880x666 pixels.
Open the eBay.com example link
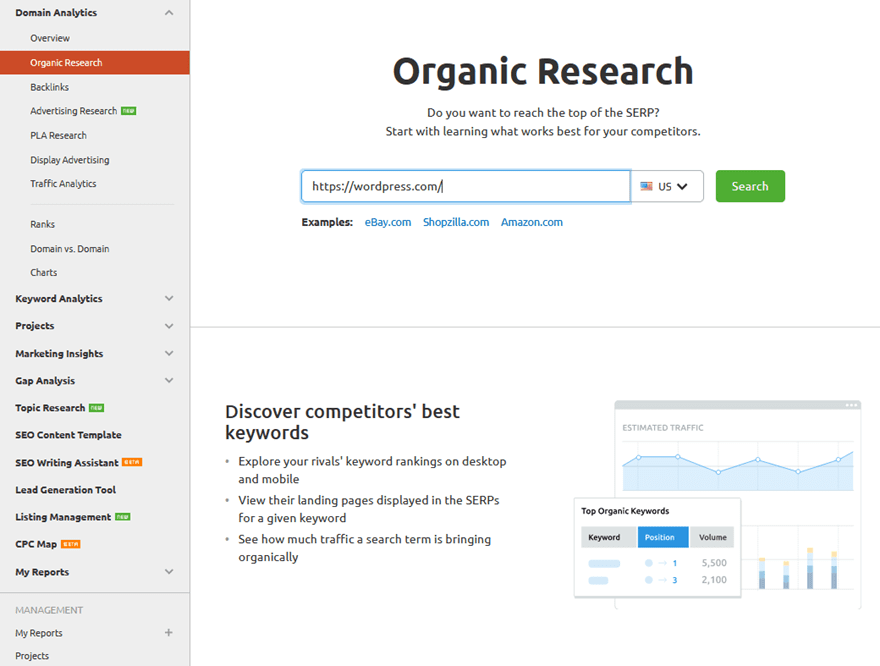point(387,222)
